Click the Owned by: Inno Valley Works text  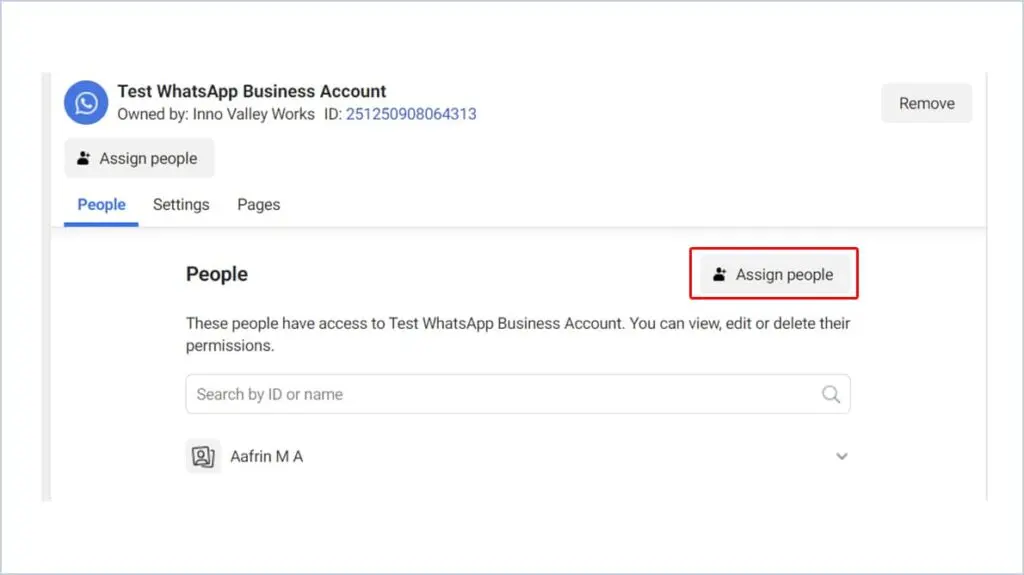(x=216, y=114)
